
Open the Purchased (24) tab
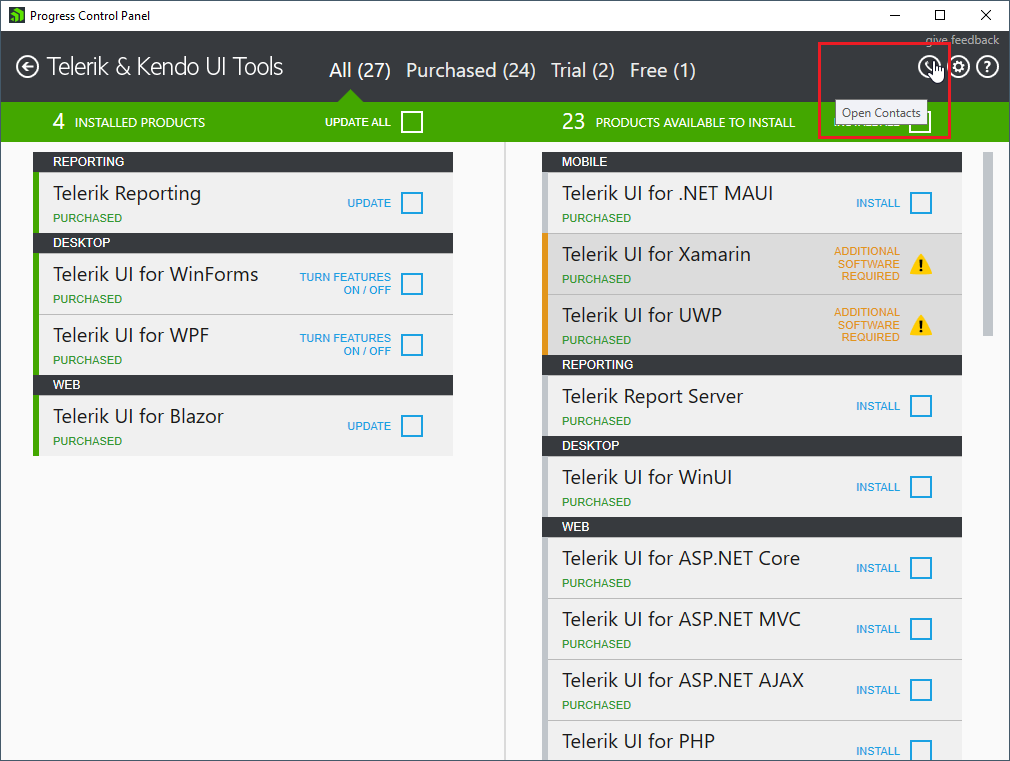[x=470, y=70]
